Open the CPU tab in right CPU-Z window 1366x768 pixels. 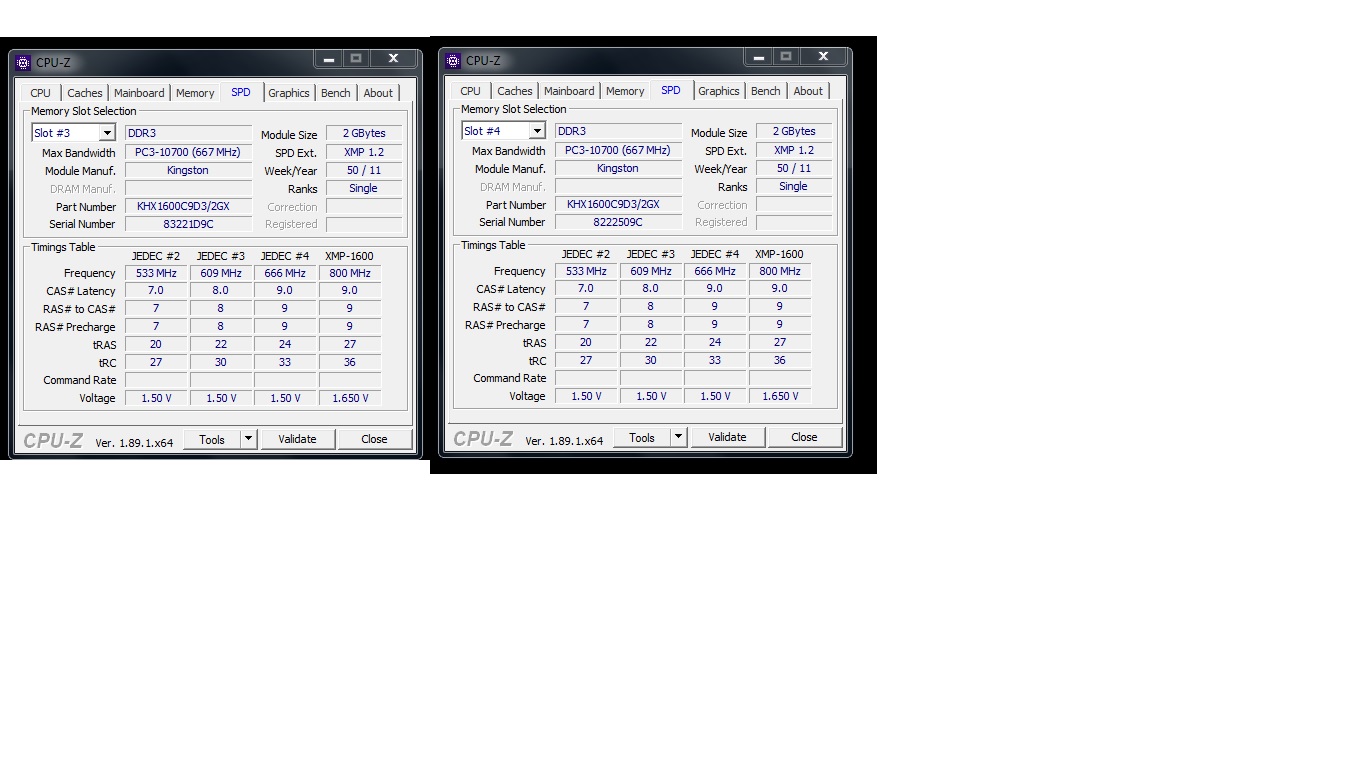pos(470,91)
